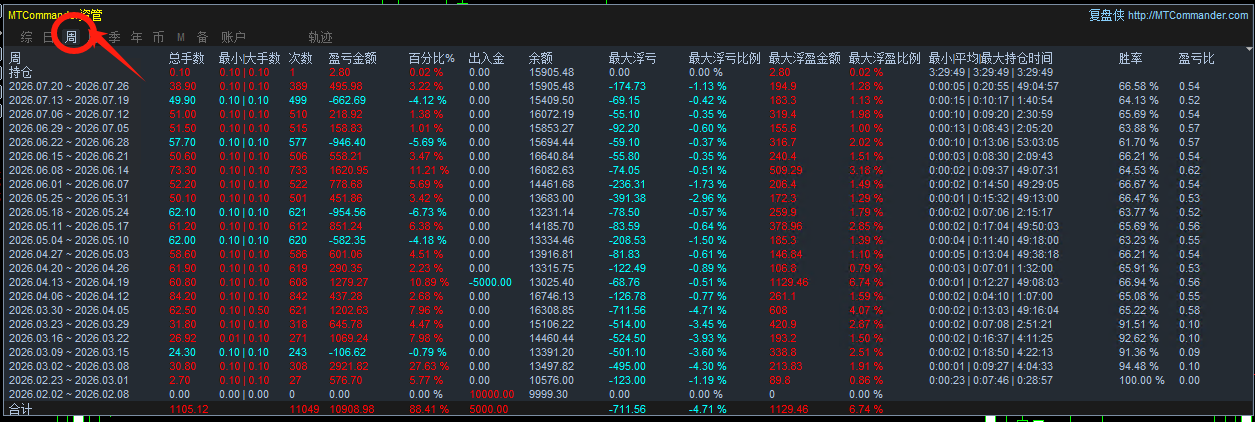Click the 10908.98 total profit cell
1255x422 pixels.
(351, 410)
